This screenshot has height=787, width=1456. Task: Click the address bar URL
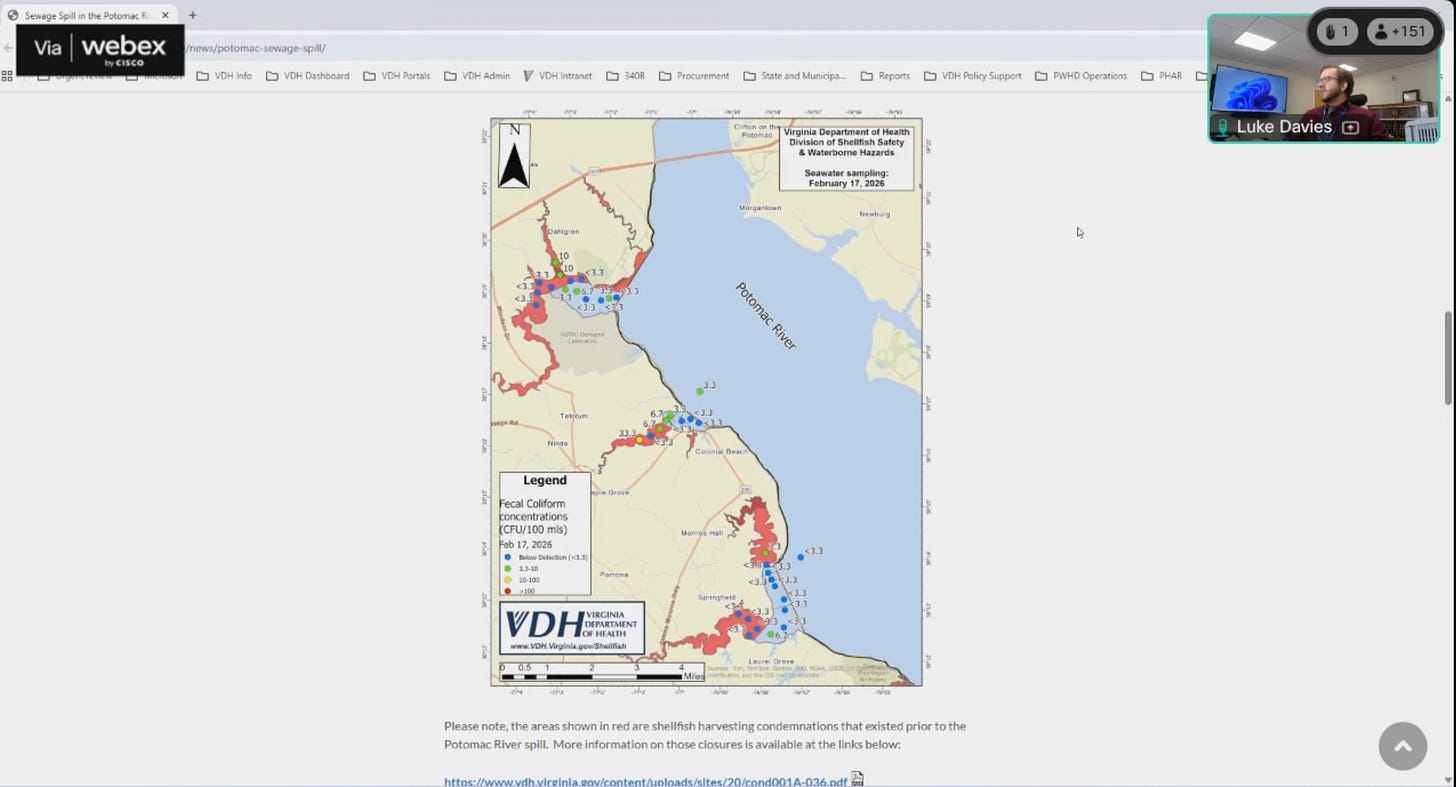pyautogui.click(x=255, y=48)
